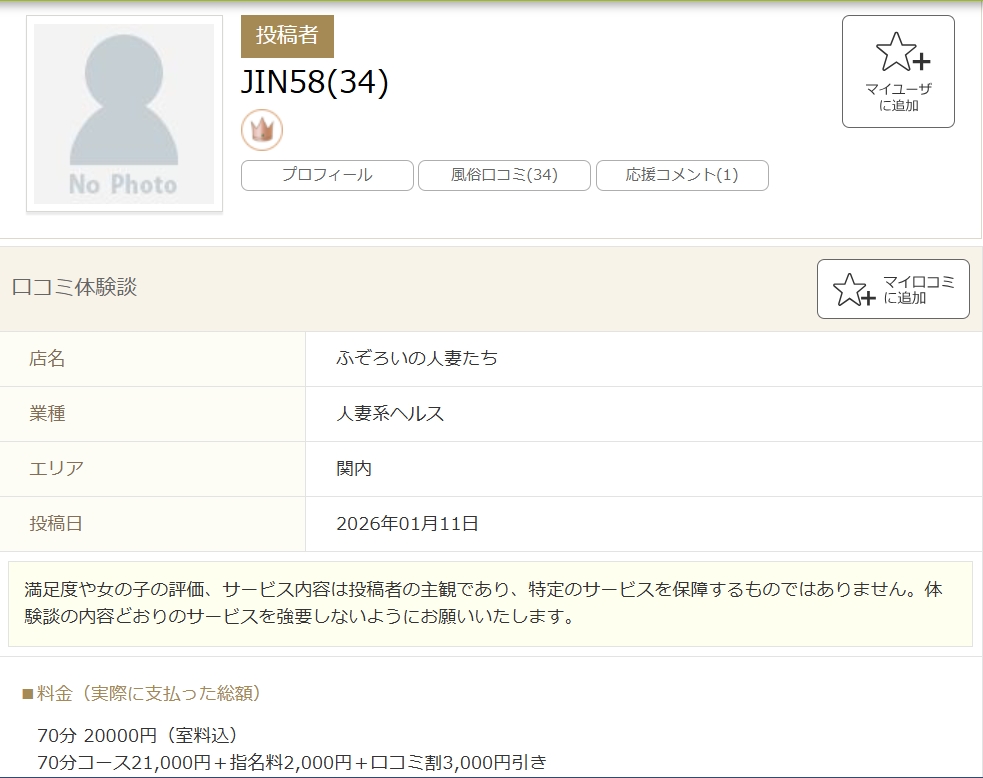Click the star icon in マイ口コミに追加
The width and height of the screenshot is (983, 778).
pyautogui.click(x=853, y=290)
